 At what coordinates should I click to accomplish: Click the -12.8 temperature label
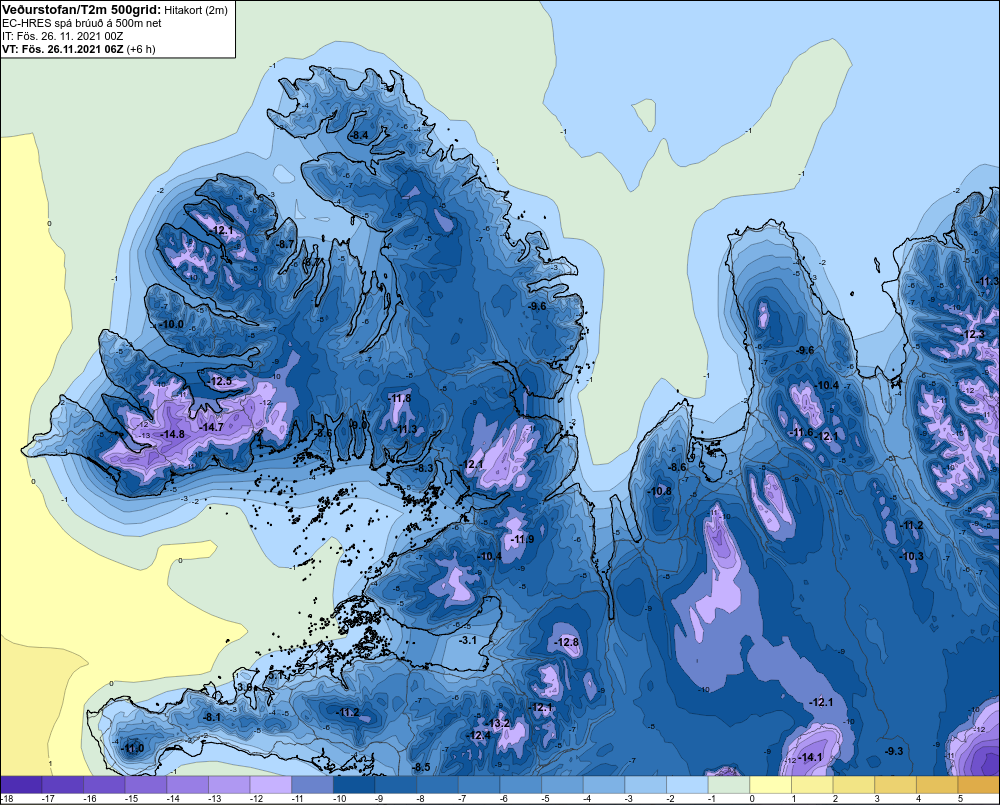566,642
